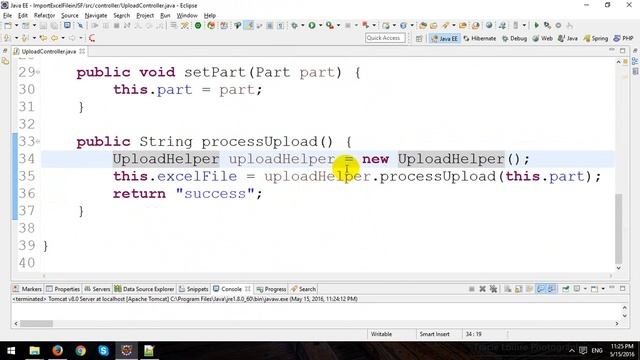Open the File menu
This screenshot has height=360, width=640.
[7, 16]
